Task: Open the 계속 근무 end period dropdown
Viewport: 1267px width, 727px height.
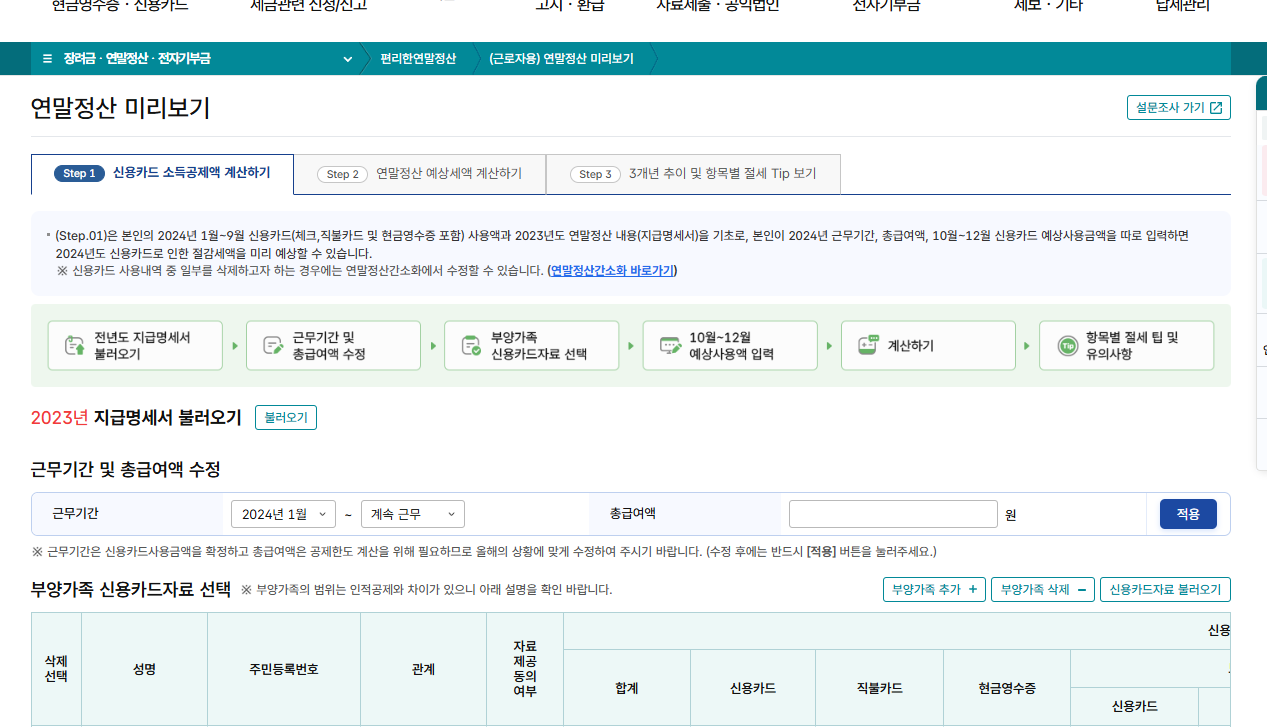Action: (410, 513)
